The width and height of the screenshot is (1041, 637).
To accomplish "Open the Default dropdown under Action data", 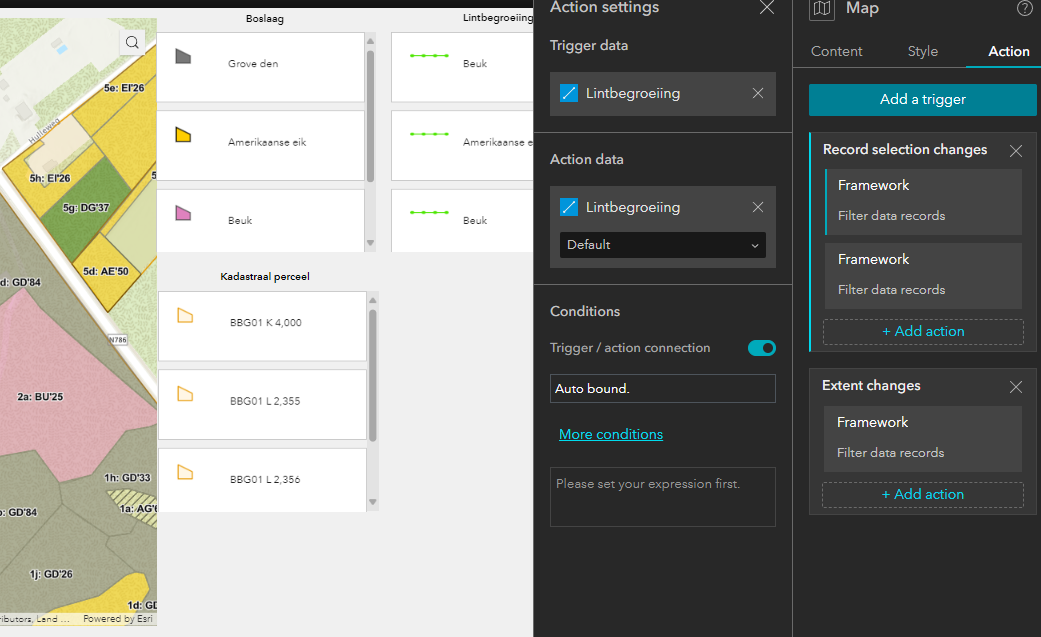I will pyautogui.click(x=662, y=244).
